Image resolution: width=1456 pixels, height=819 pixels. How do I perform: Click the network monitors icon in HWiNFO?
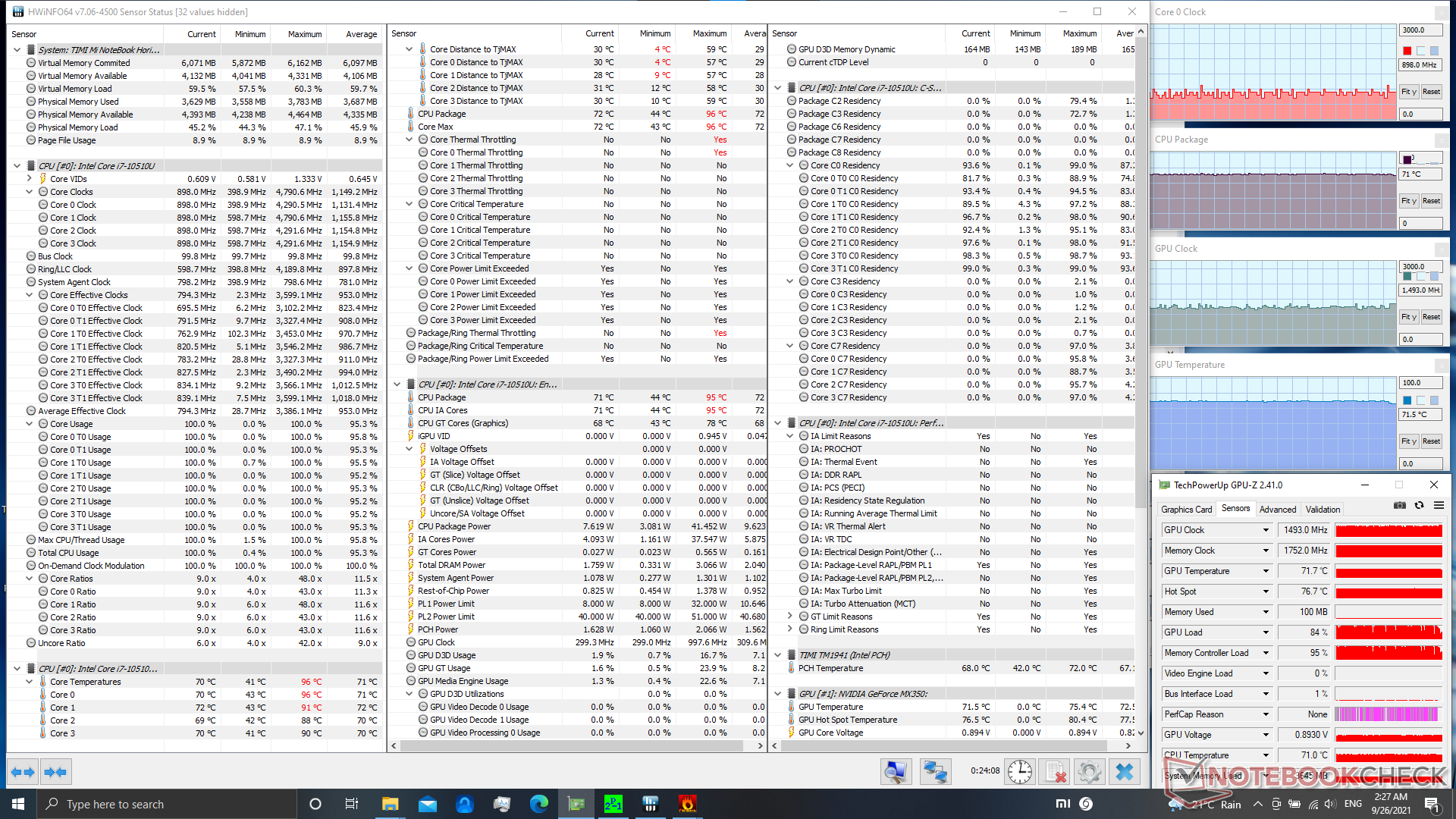pyautogui.click(x=934, y=772)
